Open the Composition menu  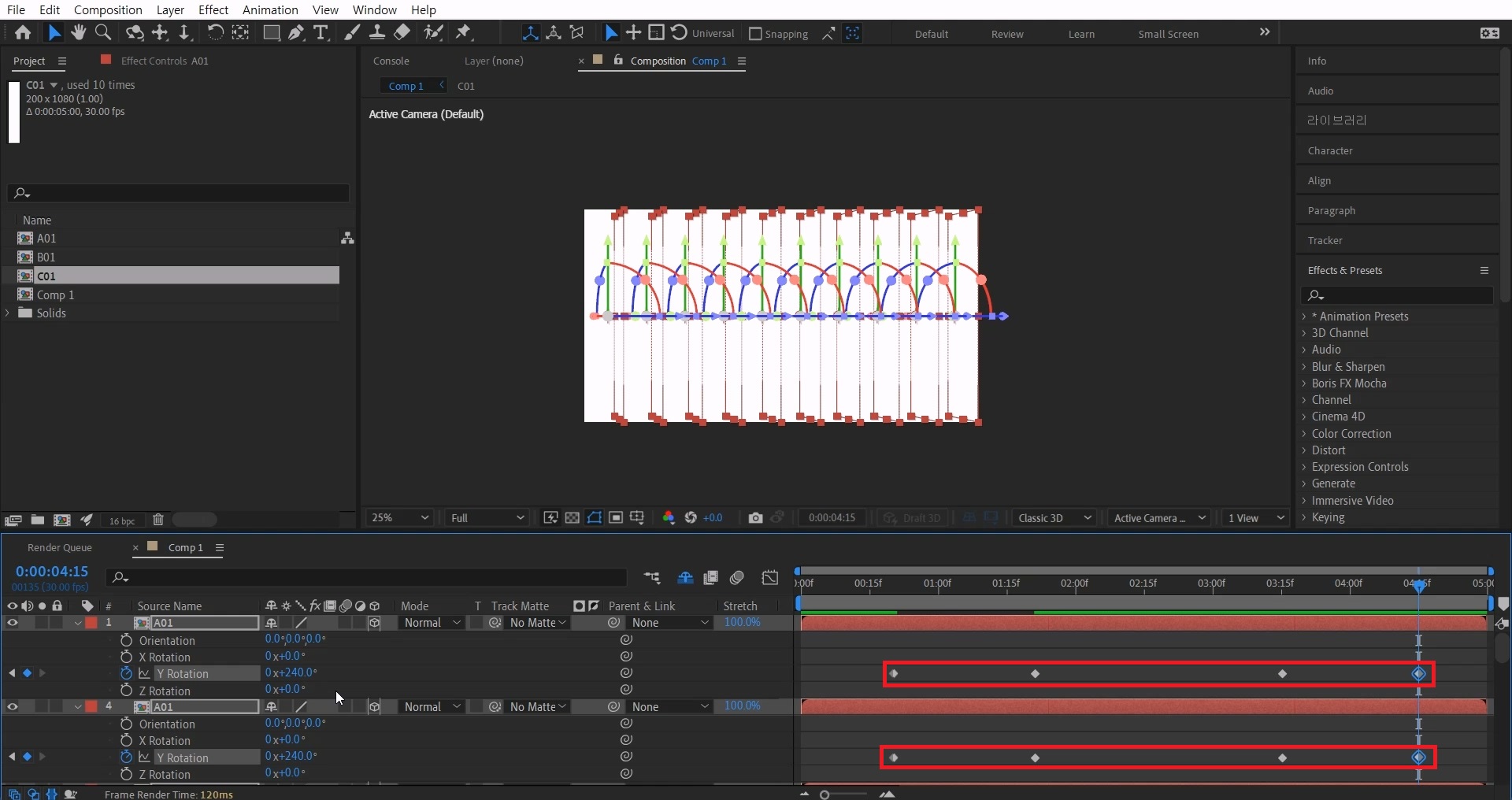[x=108, y=9]
